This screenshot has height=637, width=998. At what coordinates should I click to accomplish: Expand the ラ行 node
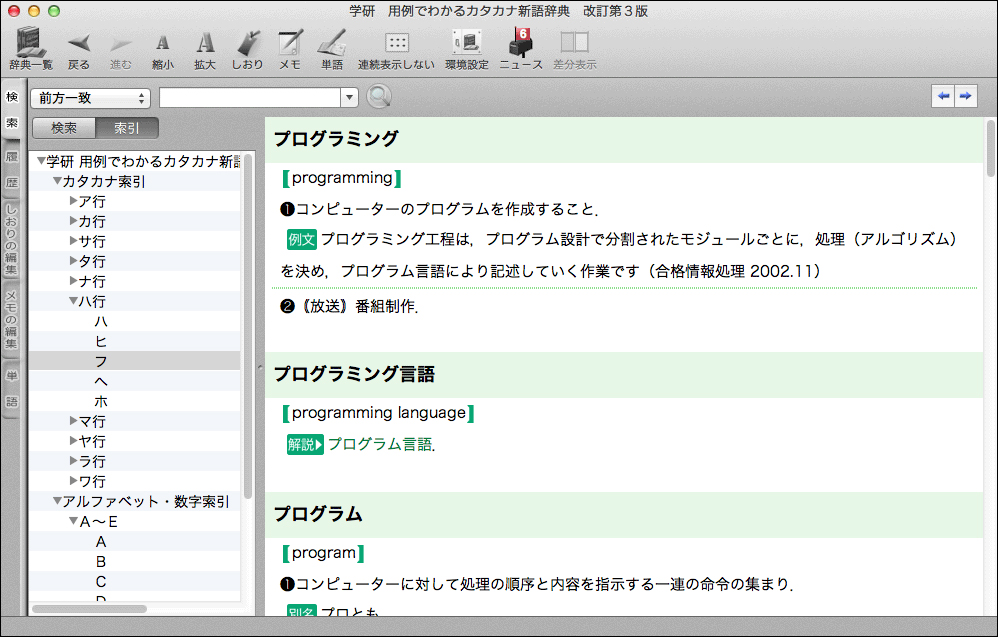(x=73, y=461)
